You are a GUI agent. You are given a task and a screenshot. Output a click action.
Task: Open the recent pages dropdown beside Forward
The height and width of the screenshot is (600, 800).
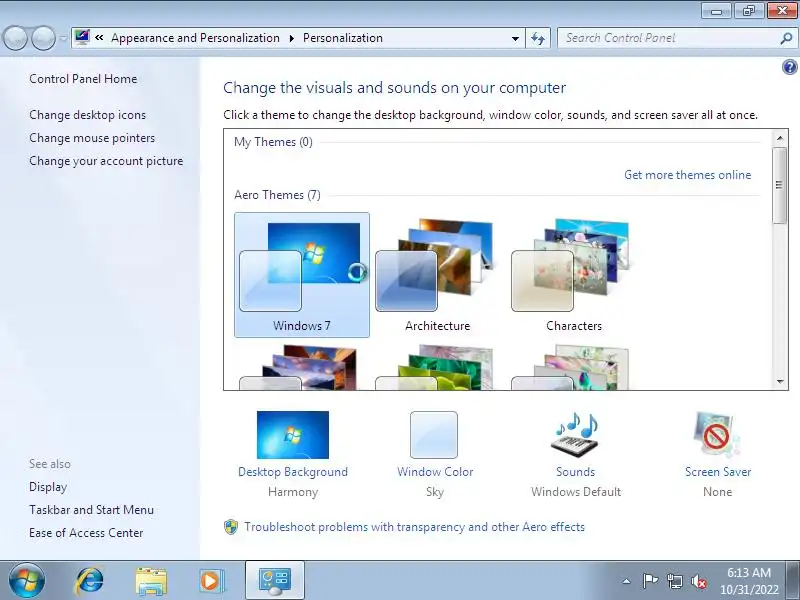pos(63,38)
